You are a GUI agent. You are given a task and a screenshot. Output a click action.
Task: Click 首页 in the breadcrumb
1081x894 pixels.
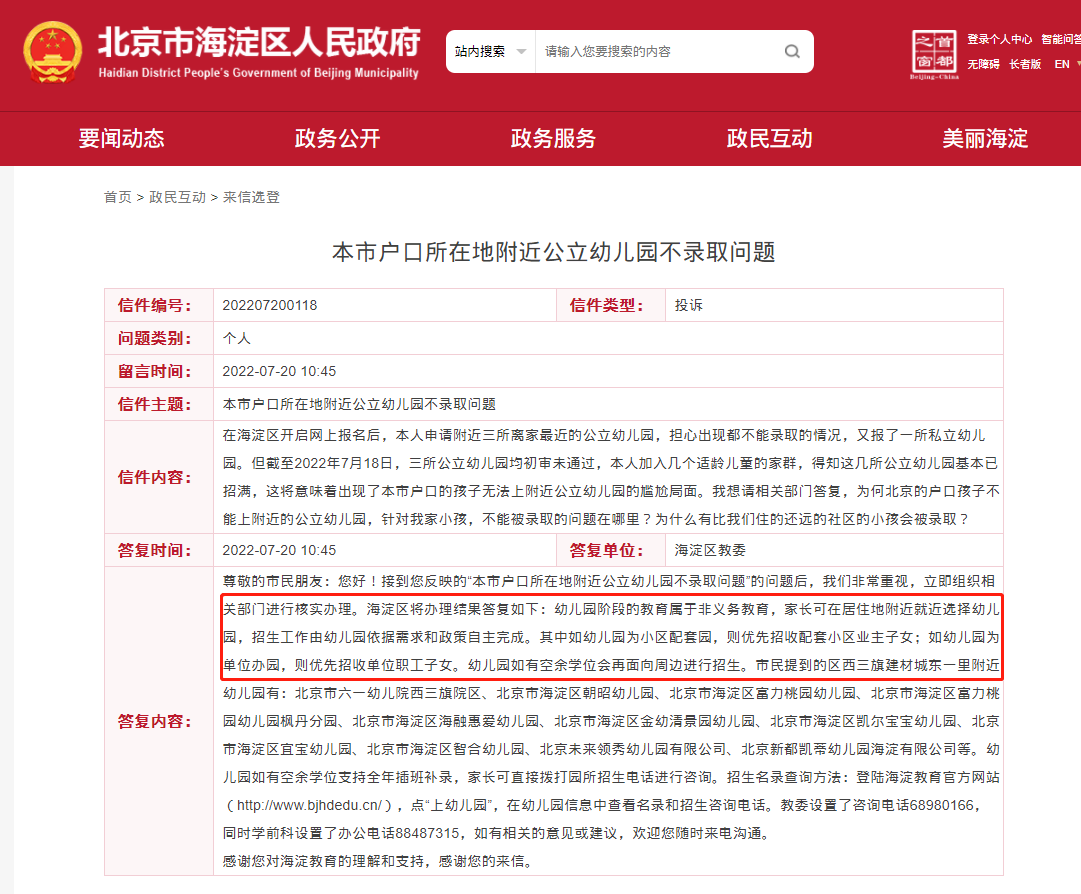[117, 197]
